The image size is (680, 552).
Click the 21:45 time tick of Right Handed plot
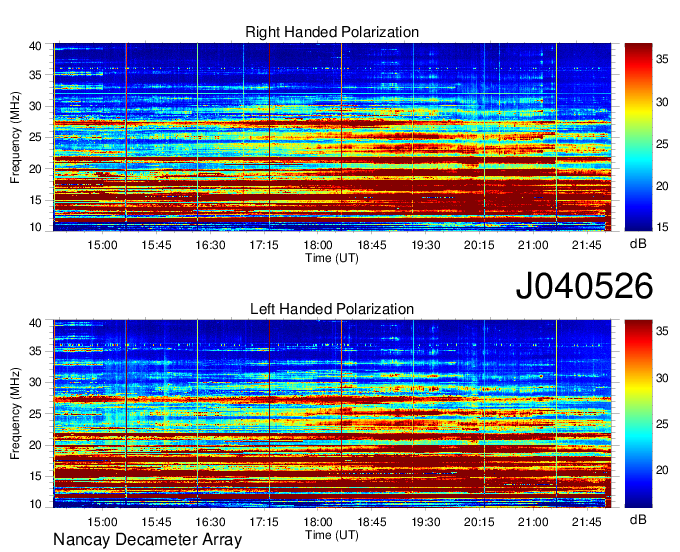point(587,245)
